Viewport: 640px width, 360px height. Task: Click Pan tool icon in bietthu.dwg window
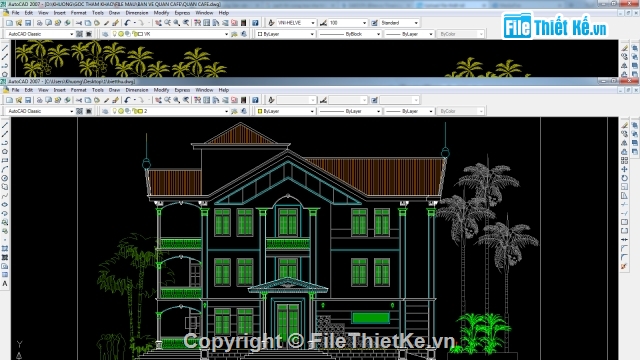point(158,100)
